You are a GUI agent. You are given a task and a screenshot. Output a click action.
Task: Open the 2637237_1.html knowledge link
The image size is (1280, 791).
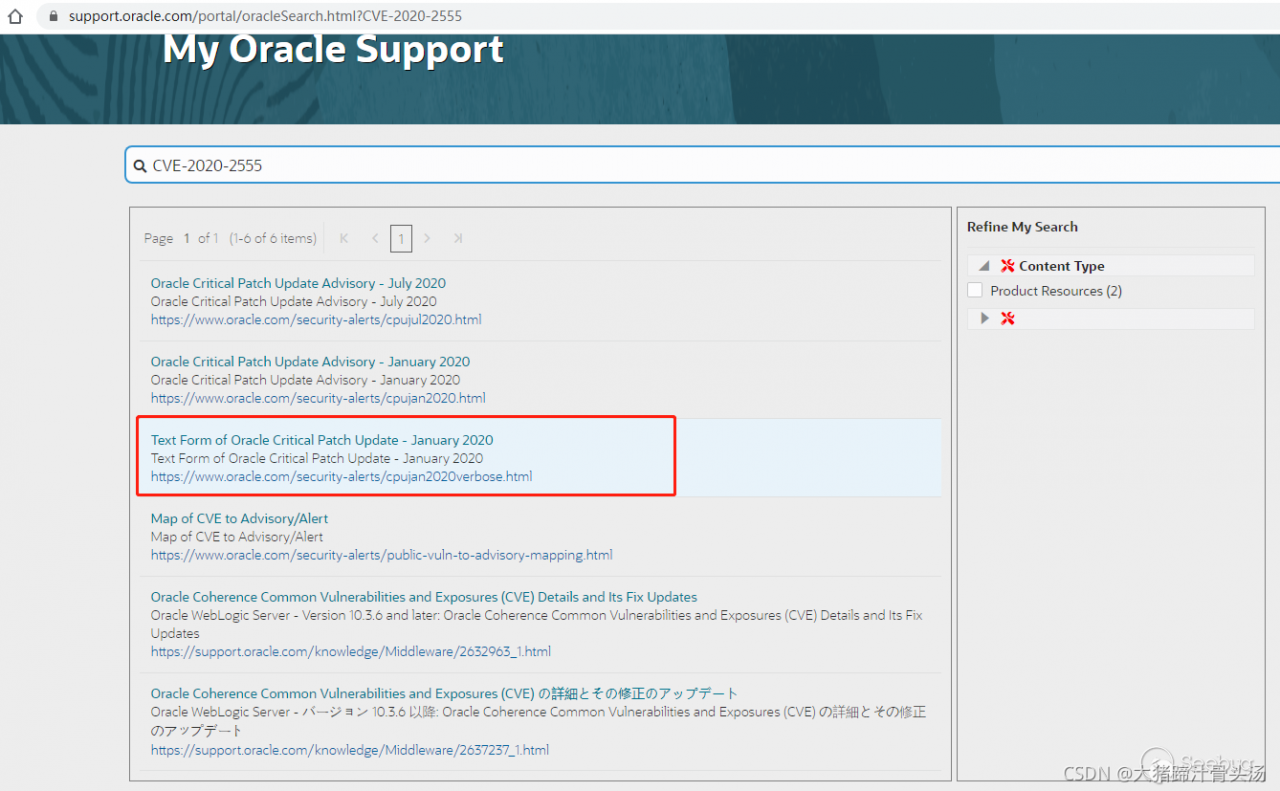coord(350,750)
